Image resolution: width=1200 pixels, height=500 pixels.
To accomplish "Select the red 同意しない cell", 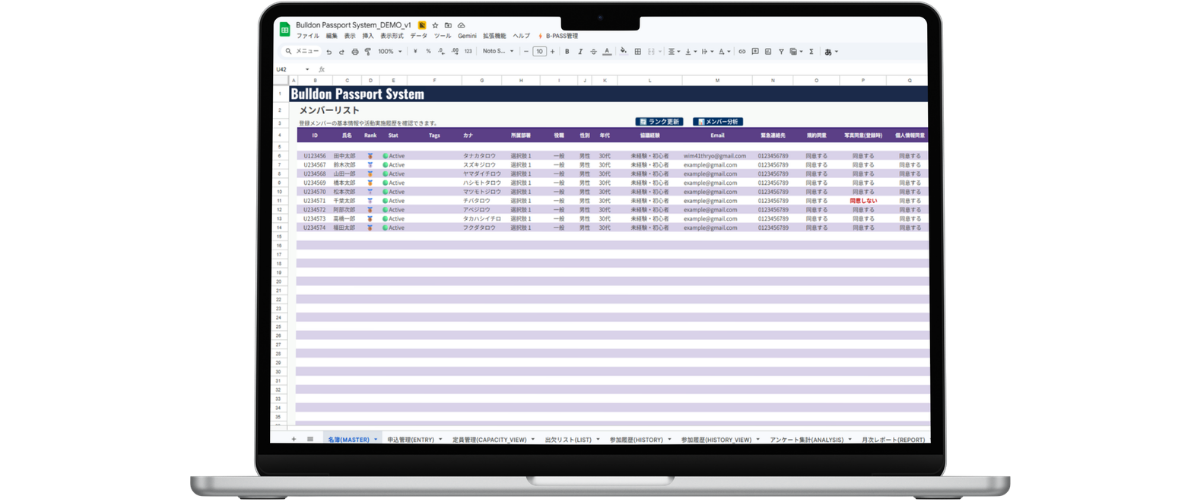I will point(863,201).
